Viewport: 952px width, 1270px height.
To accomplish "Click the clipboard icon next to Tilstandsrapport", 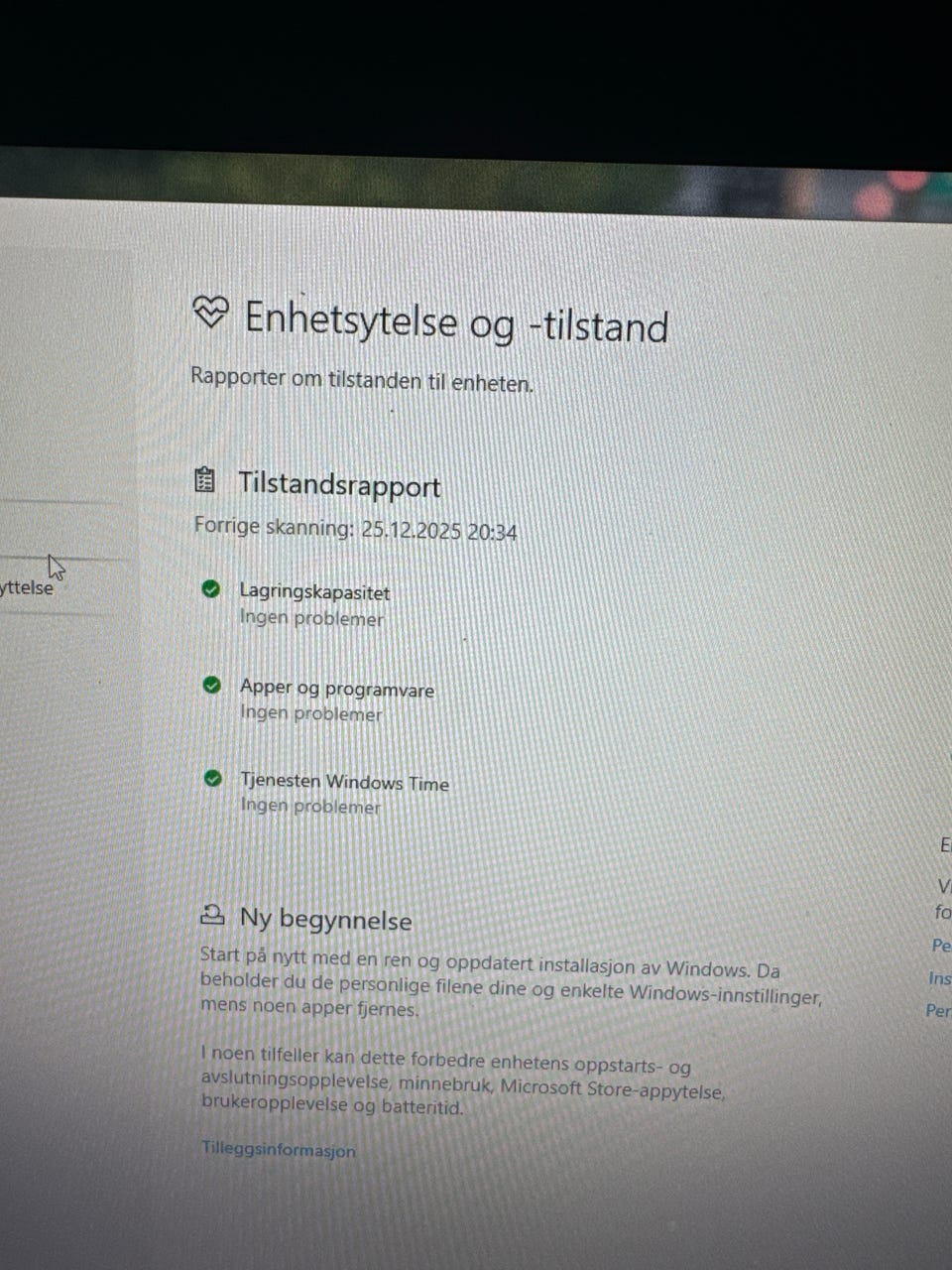I will (x=204, y=480).
